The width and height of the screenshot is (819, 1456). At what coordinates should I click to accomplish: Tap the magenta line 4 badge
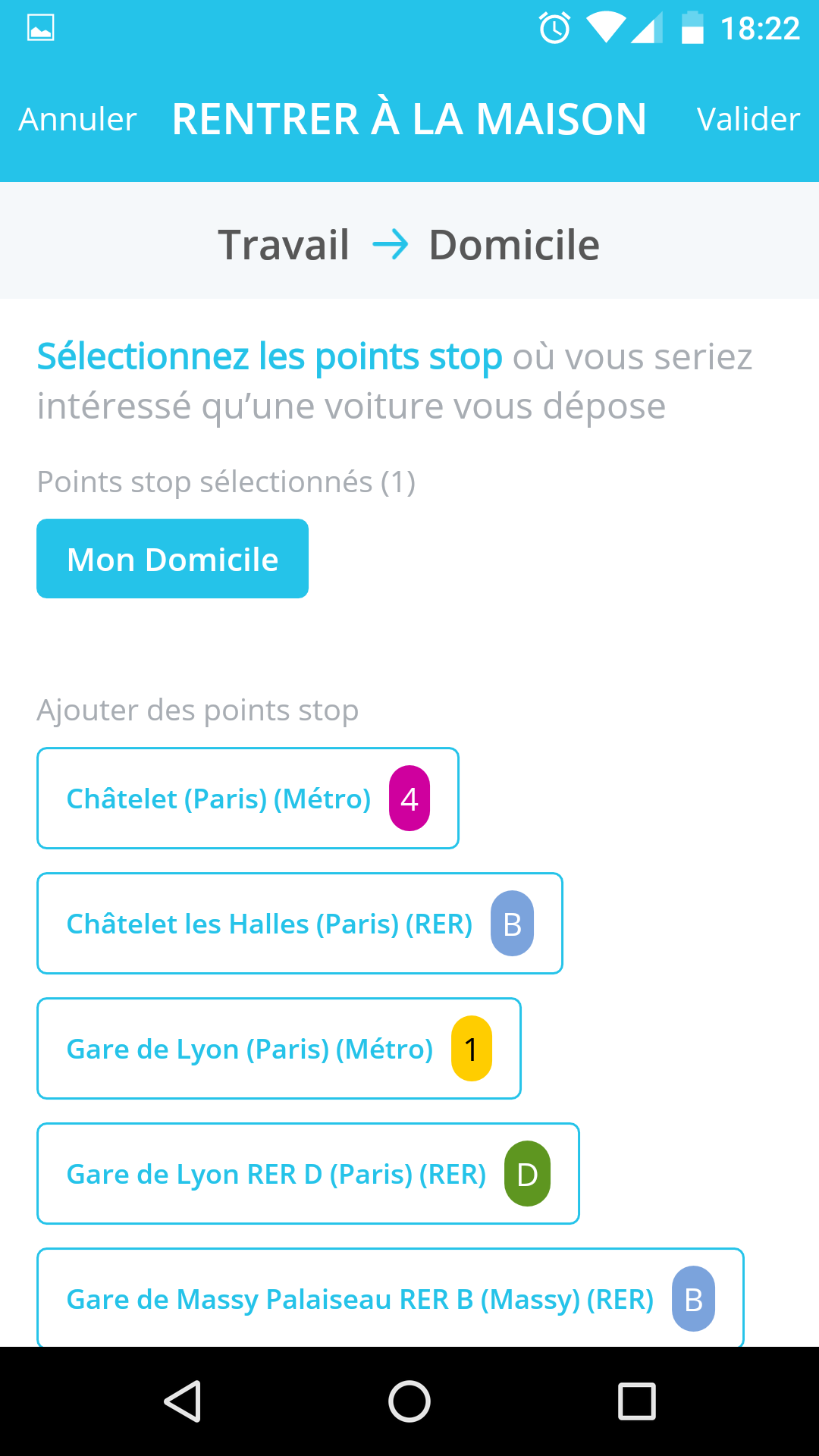point(409,799)
